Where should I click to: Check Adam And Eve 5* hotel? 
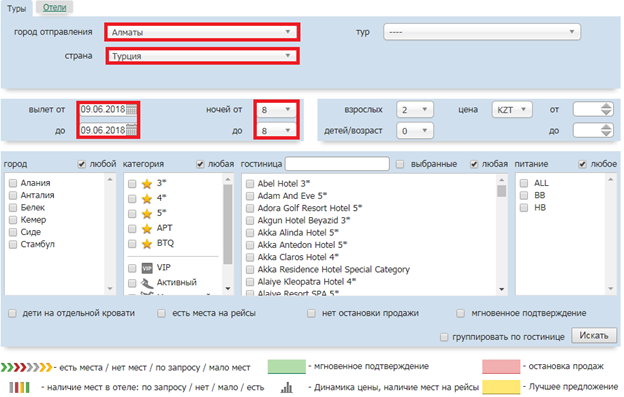coord(250,196)
